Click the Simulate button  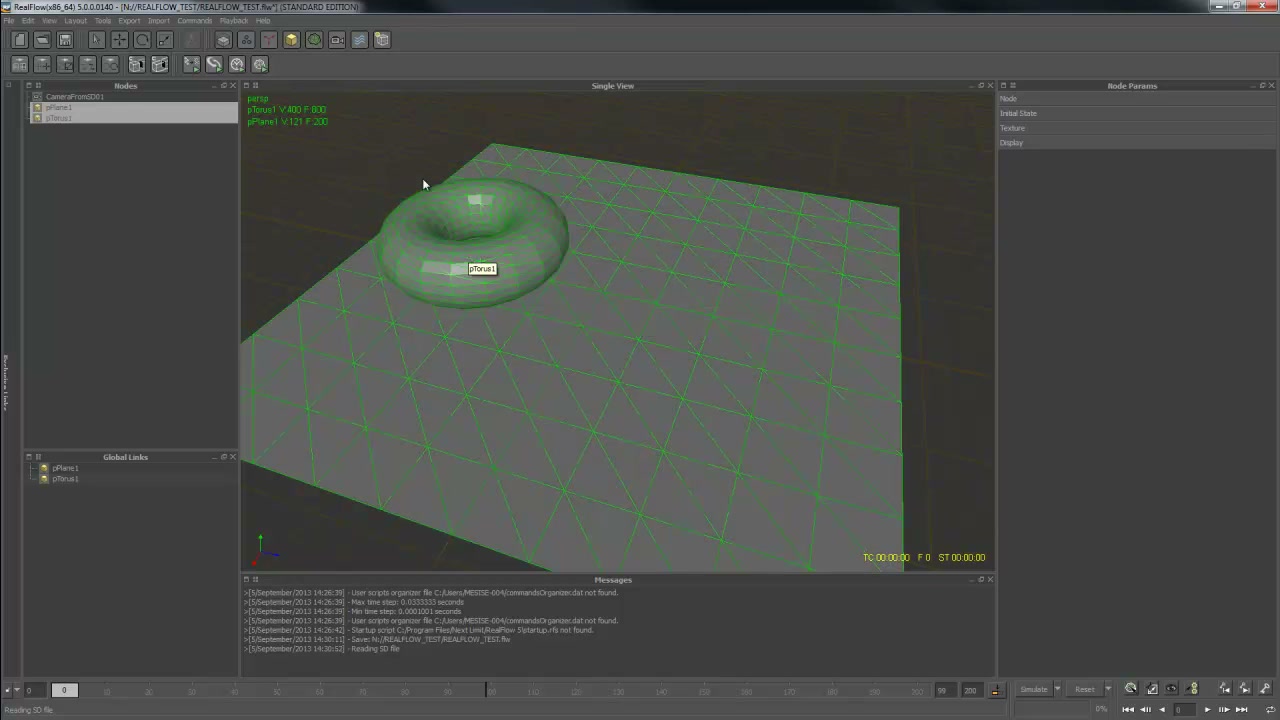coord(1034,689)
